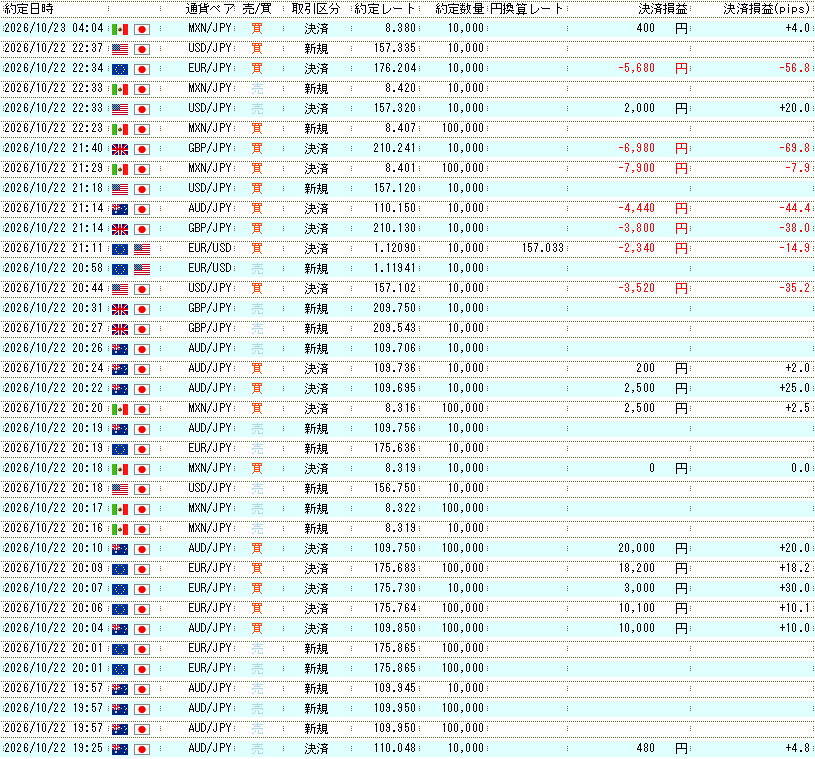Select the +30.0 pips value
Image resolution: width=815 pixels, height=759 pixels.
pos(795,588)
